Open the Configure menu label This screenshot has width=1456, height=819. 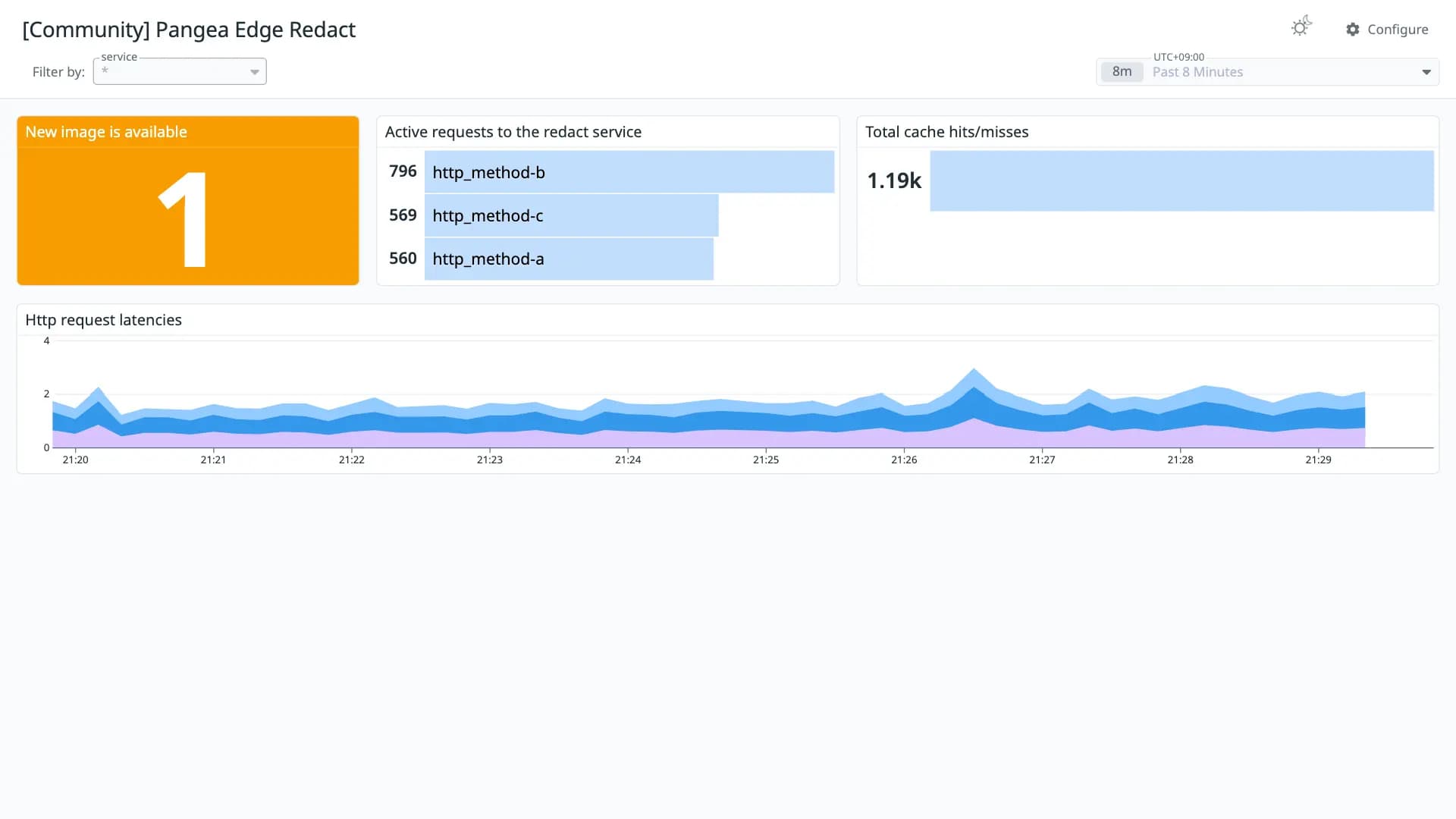tap(1398, 30)
